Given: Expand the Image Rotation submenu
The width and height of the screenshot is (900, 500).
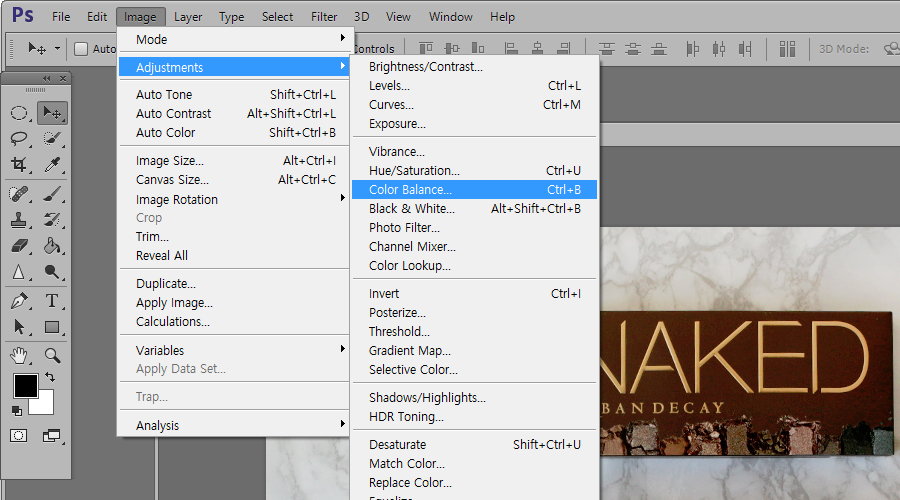Looking at the screenshot, I should [x=238, y=199].
